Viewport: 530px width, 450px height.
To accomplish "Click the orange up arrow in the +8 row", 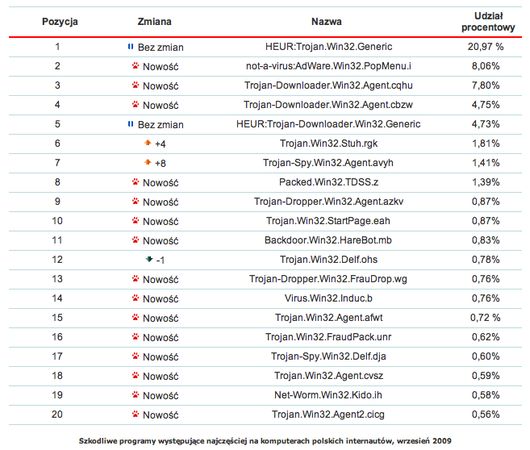I will 148,162.
